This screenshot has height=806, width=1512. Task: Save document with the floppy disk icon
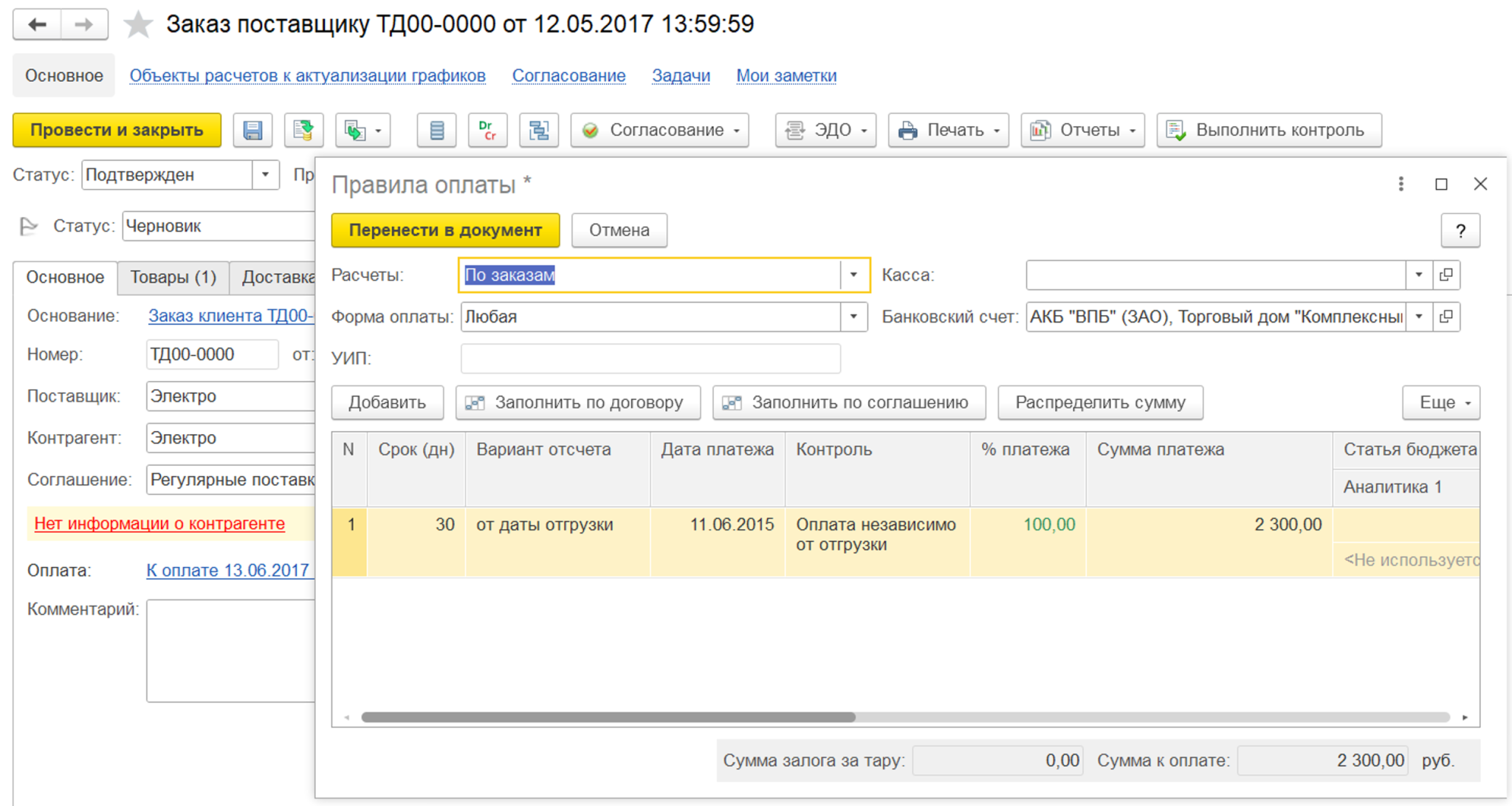252,131
